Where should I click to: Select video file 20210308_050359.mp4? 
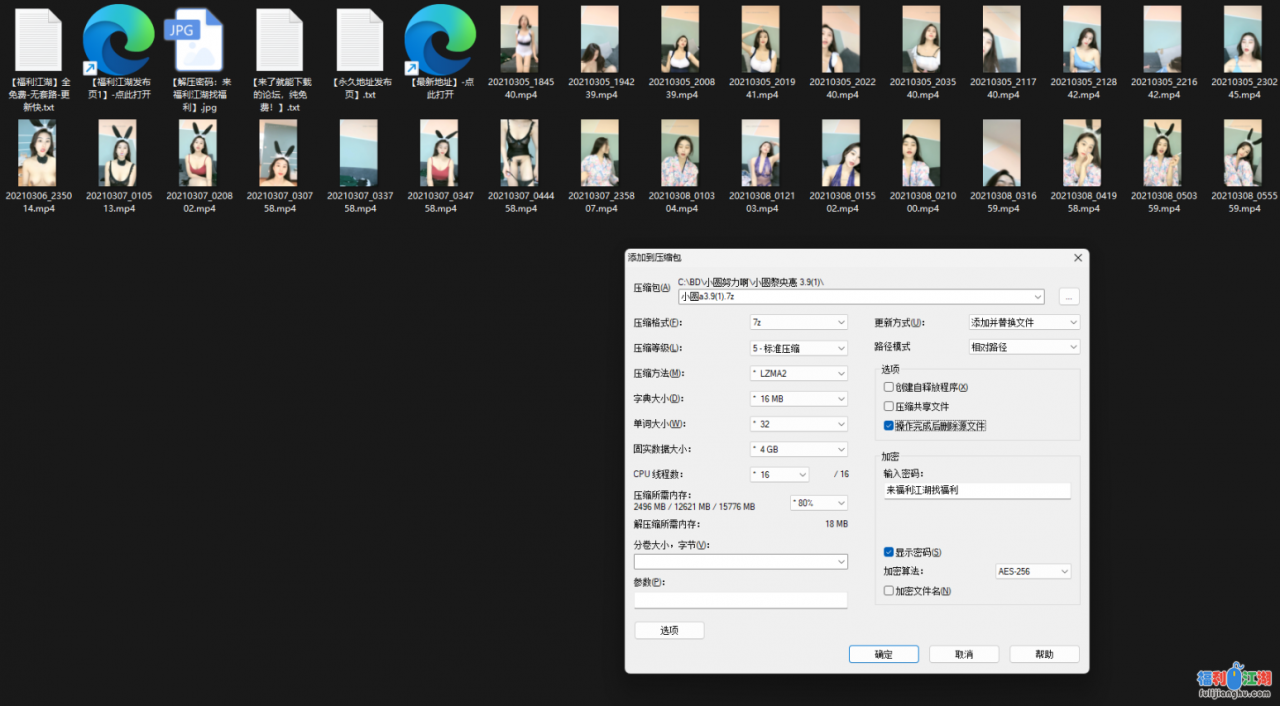[1162, 153]
